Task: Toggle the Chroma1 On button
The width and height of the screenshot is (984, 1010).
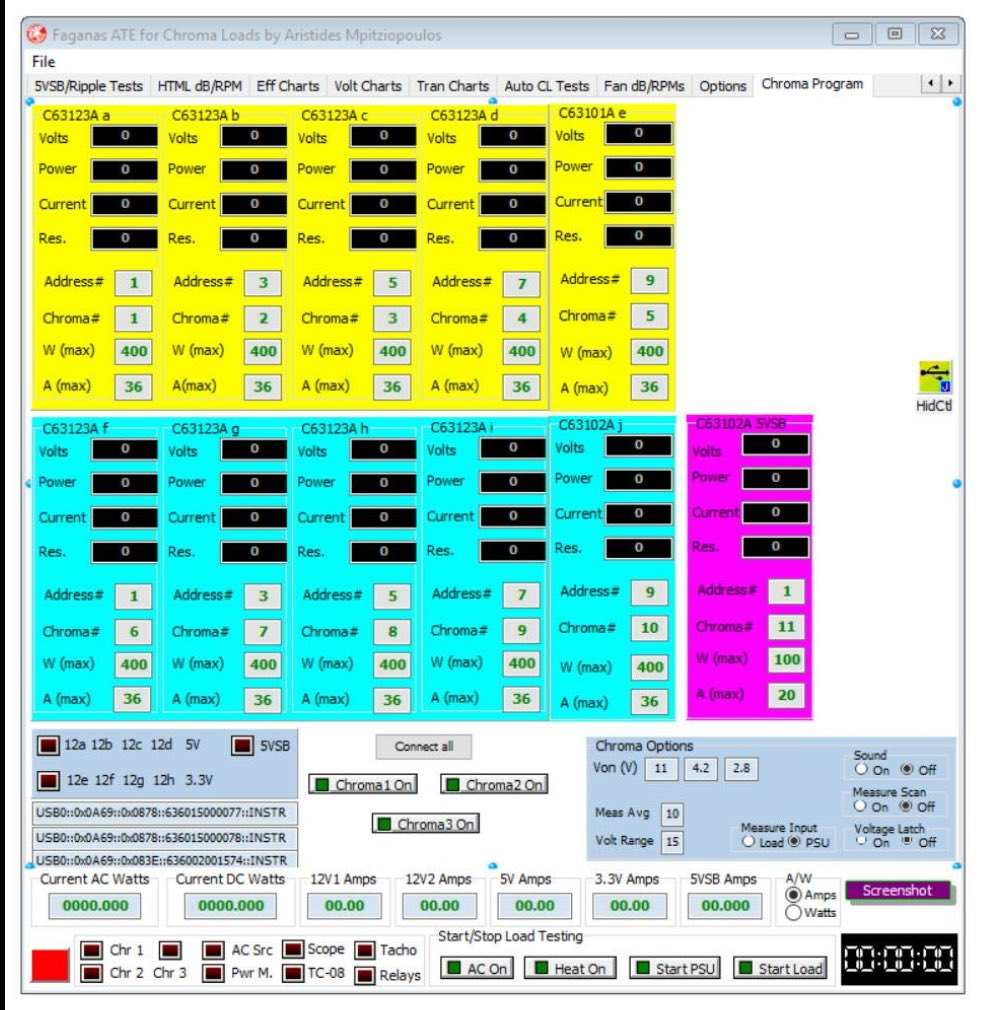Action: [x=363, y=785]
